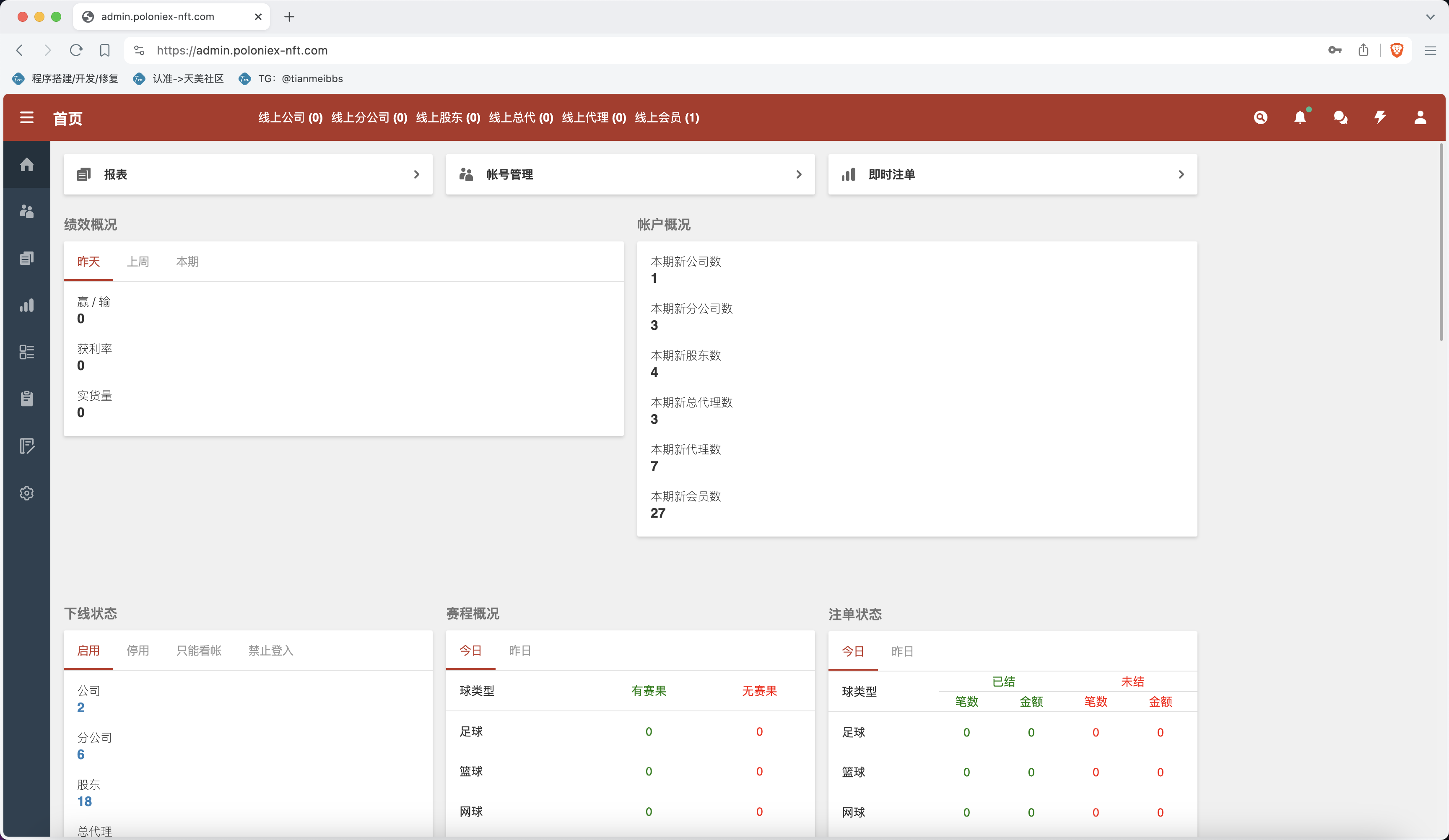The width and height of the screenshot is (1449, 840).
Task: Open the browser tab list dropdown
Action: (x=1430, y=17)
